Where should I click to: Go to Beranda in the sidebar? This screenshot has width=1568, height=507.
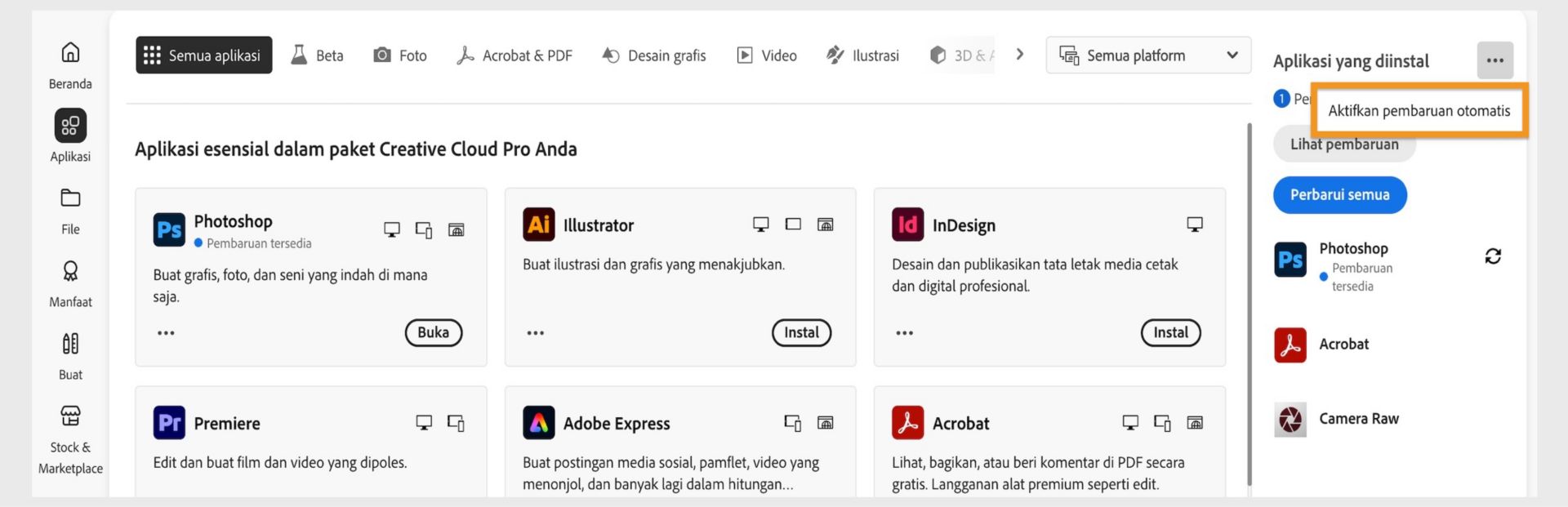point(70,65)
